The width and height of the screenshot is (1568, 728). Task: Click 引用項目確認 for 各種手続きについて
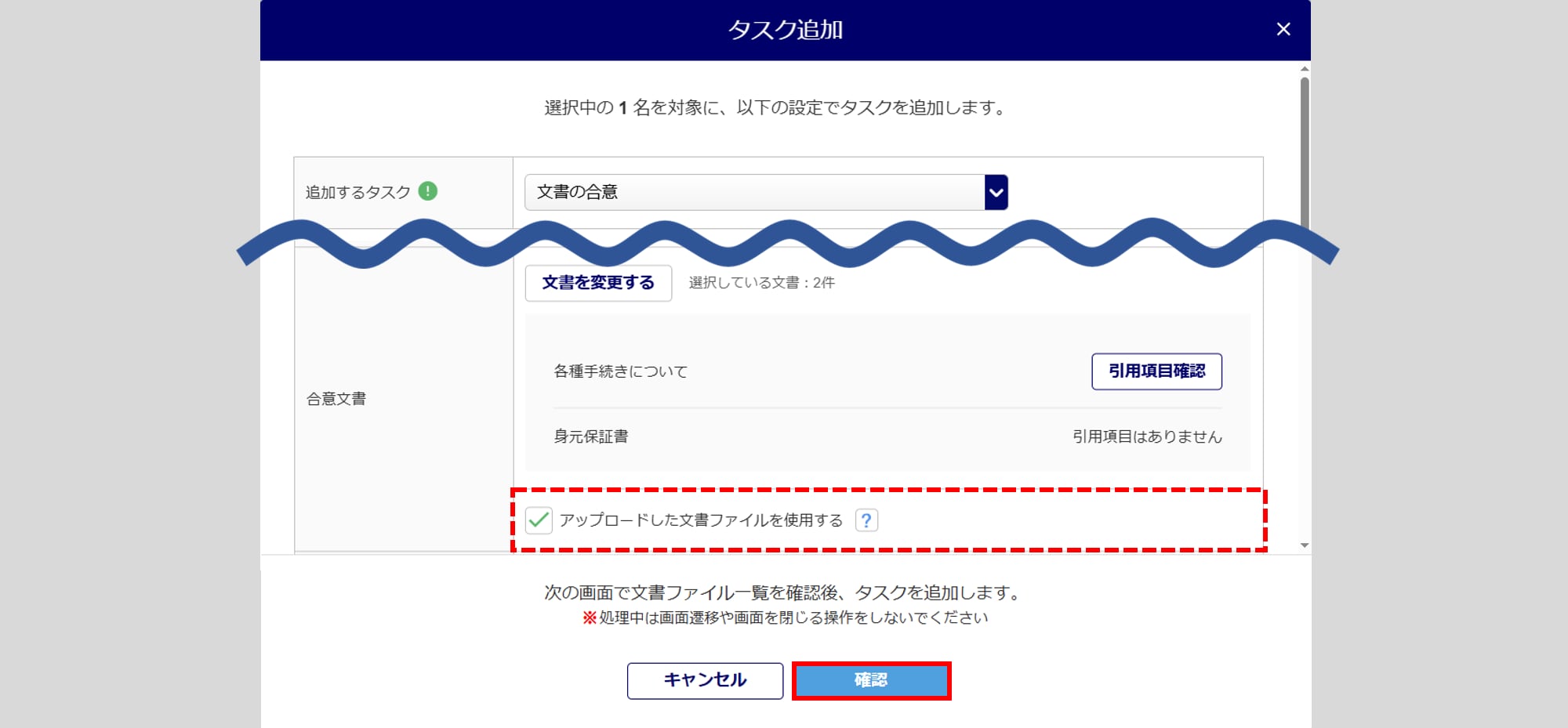pos(1156,371)
